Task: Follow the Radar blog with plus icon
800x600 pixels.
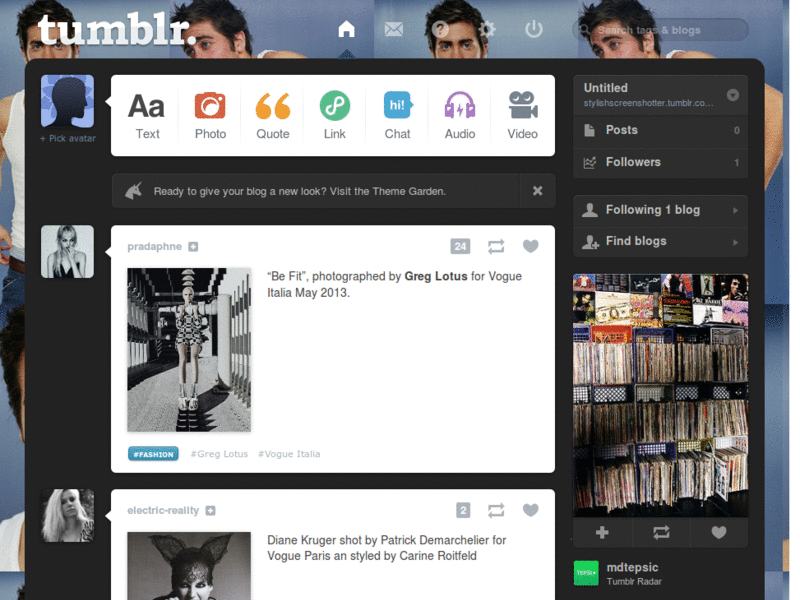Action: pos(602,533)
